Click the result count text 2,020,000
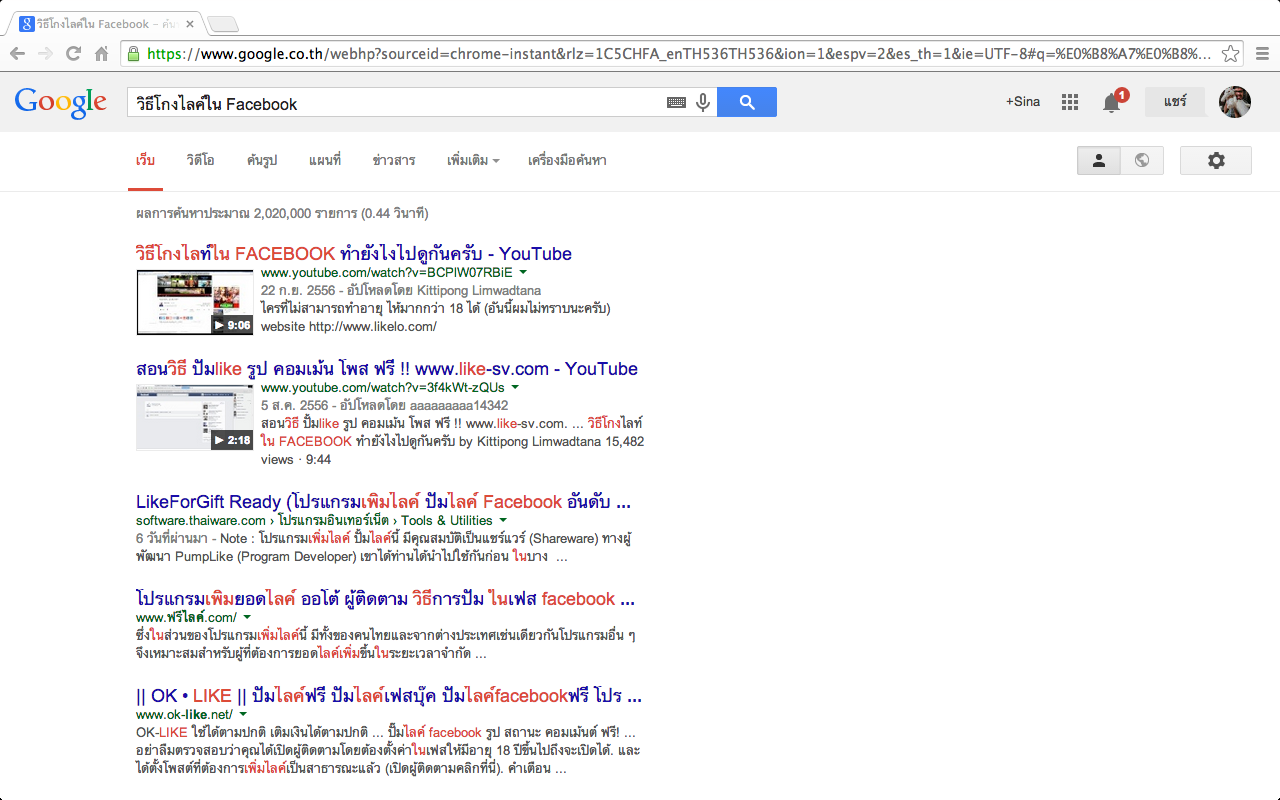Image resolution: width=1280 pixels, height=800 pixels. coord(282,213)
